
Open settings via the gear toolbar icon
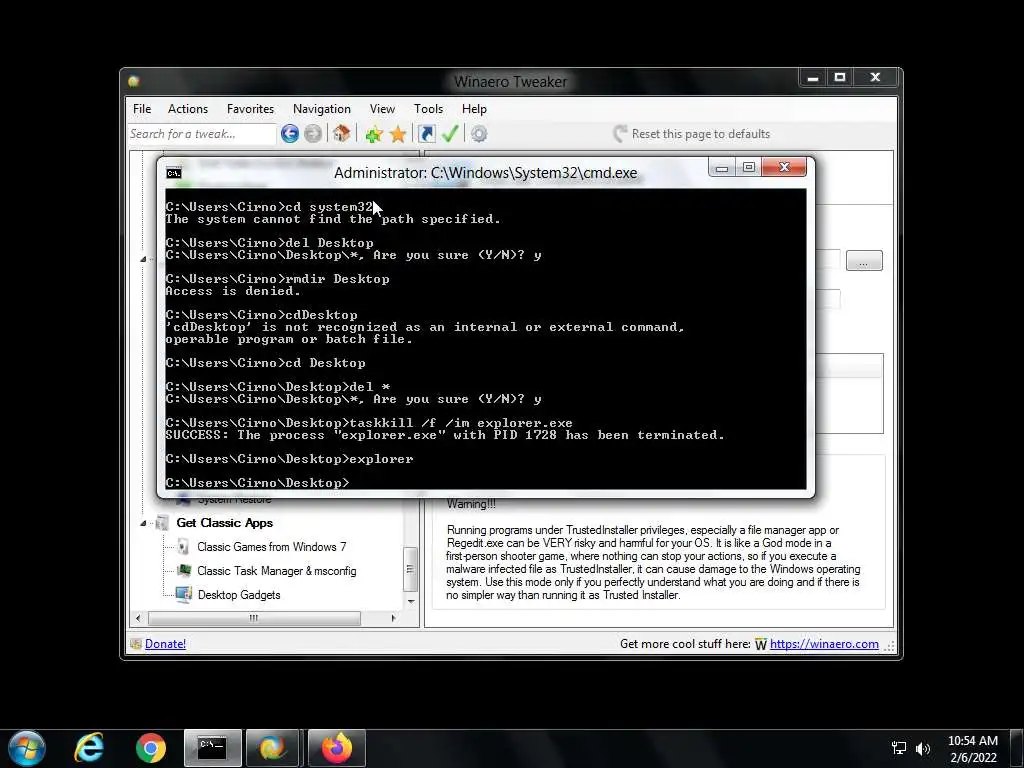[479, 134]
